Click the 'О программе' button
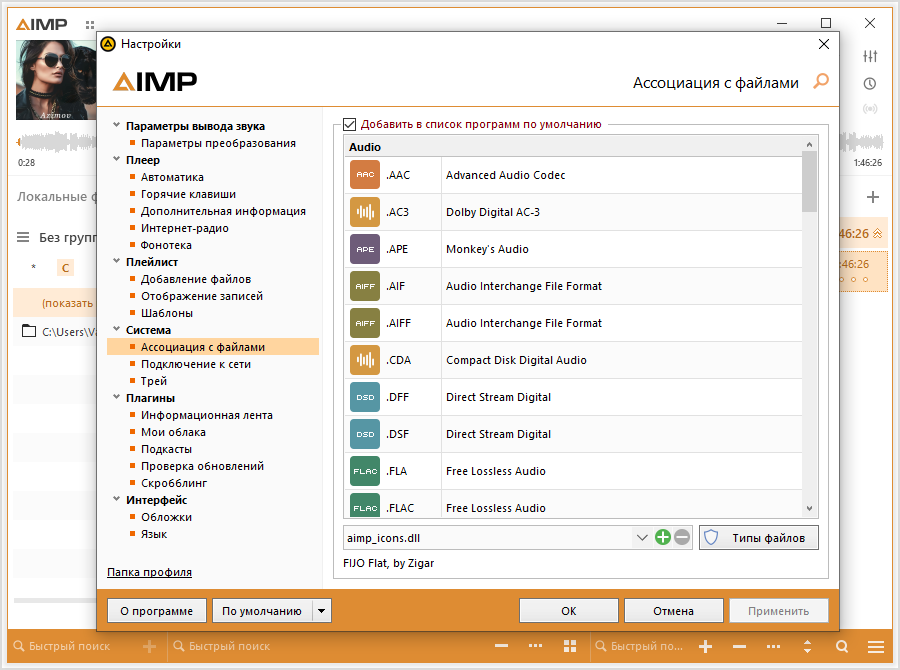 pyautogui.click(x=157, y=611)
